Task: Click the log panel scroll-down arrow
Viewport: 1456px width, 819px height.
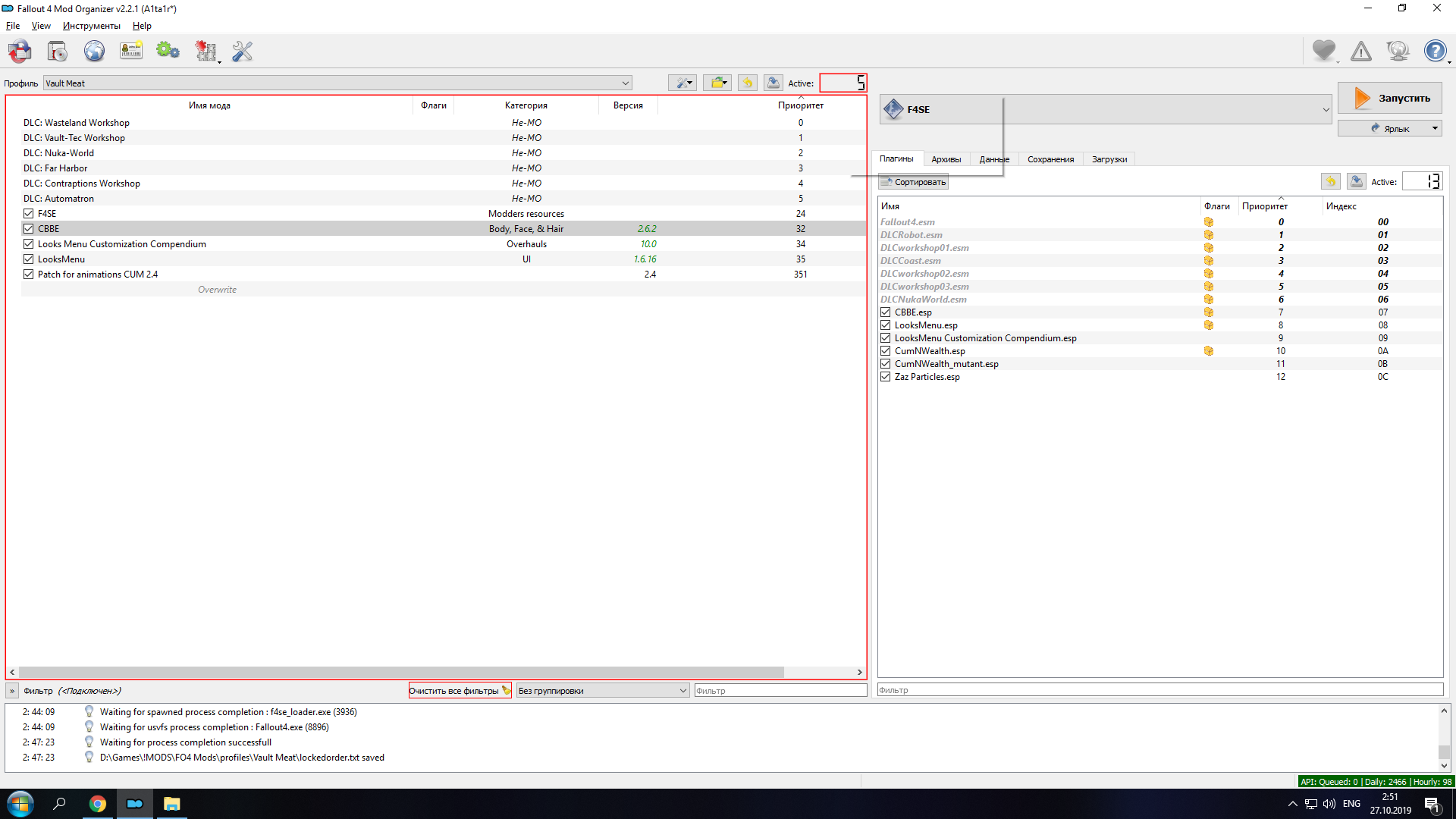Action: (x=1444, y=766)
